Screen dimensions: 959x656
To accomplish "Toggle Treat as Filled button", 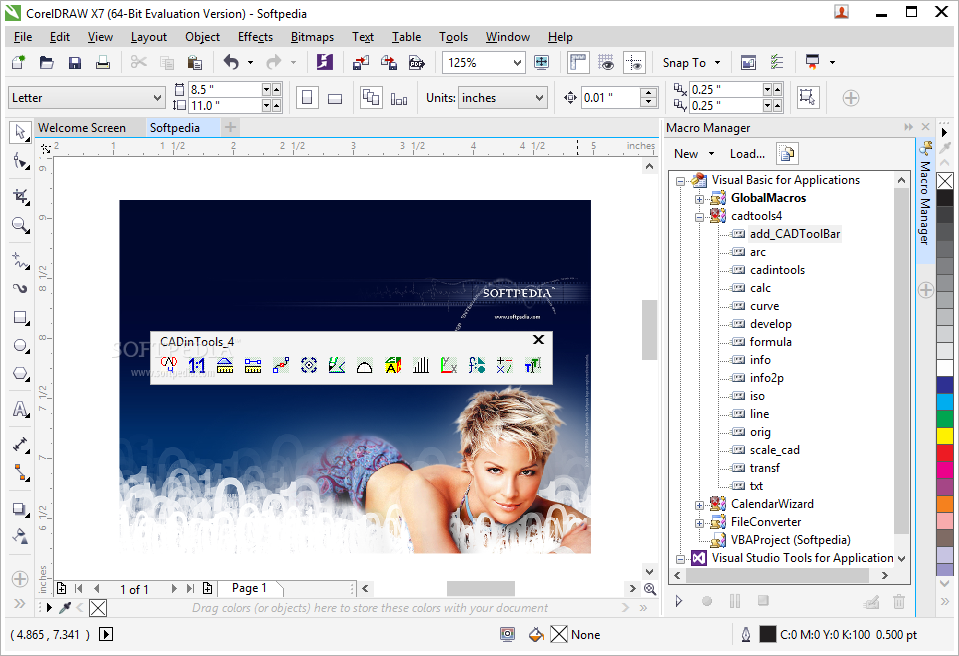I will click(x=807, y=97).
